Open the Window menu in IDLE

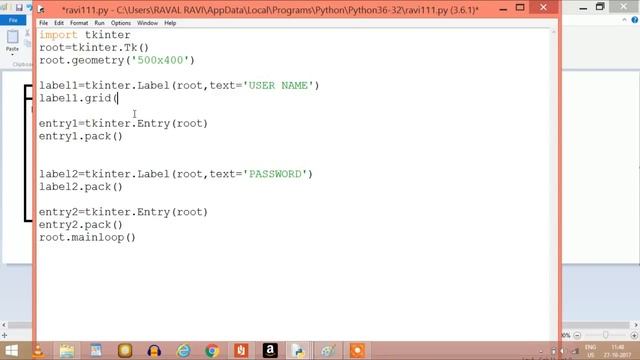[147, 23]
